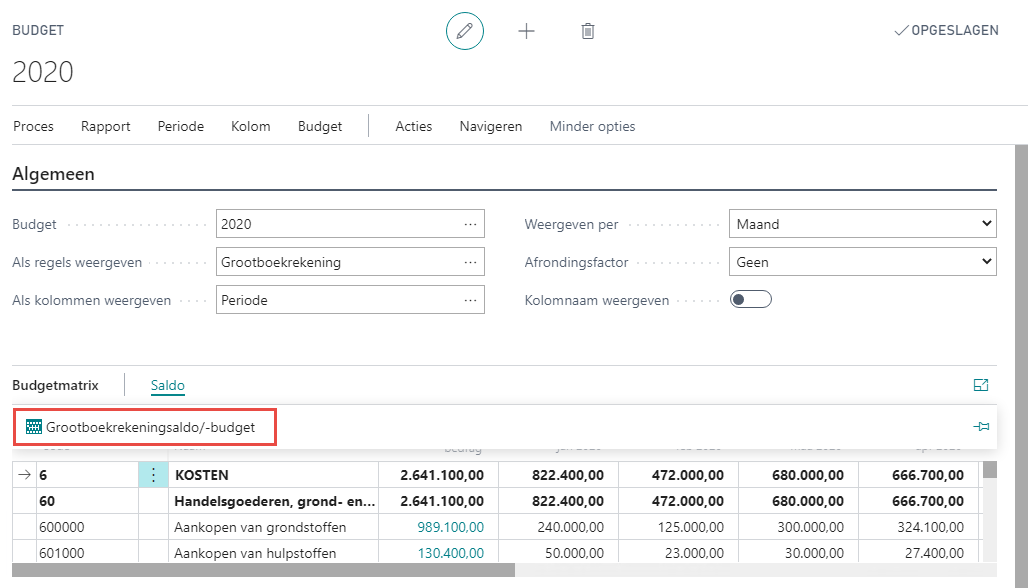The height and width of the screenshot is (588, 1028).
Task: Delete the budget using the trash icon
Action: pyautogui.click(x=587, y=31)
